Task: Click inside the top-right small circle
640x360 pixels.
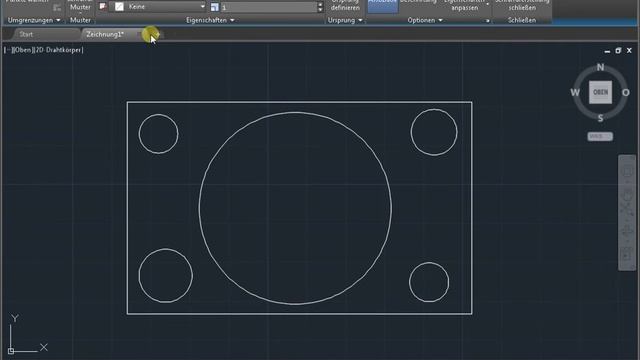Action: [x=434, y=132]
